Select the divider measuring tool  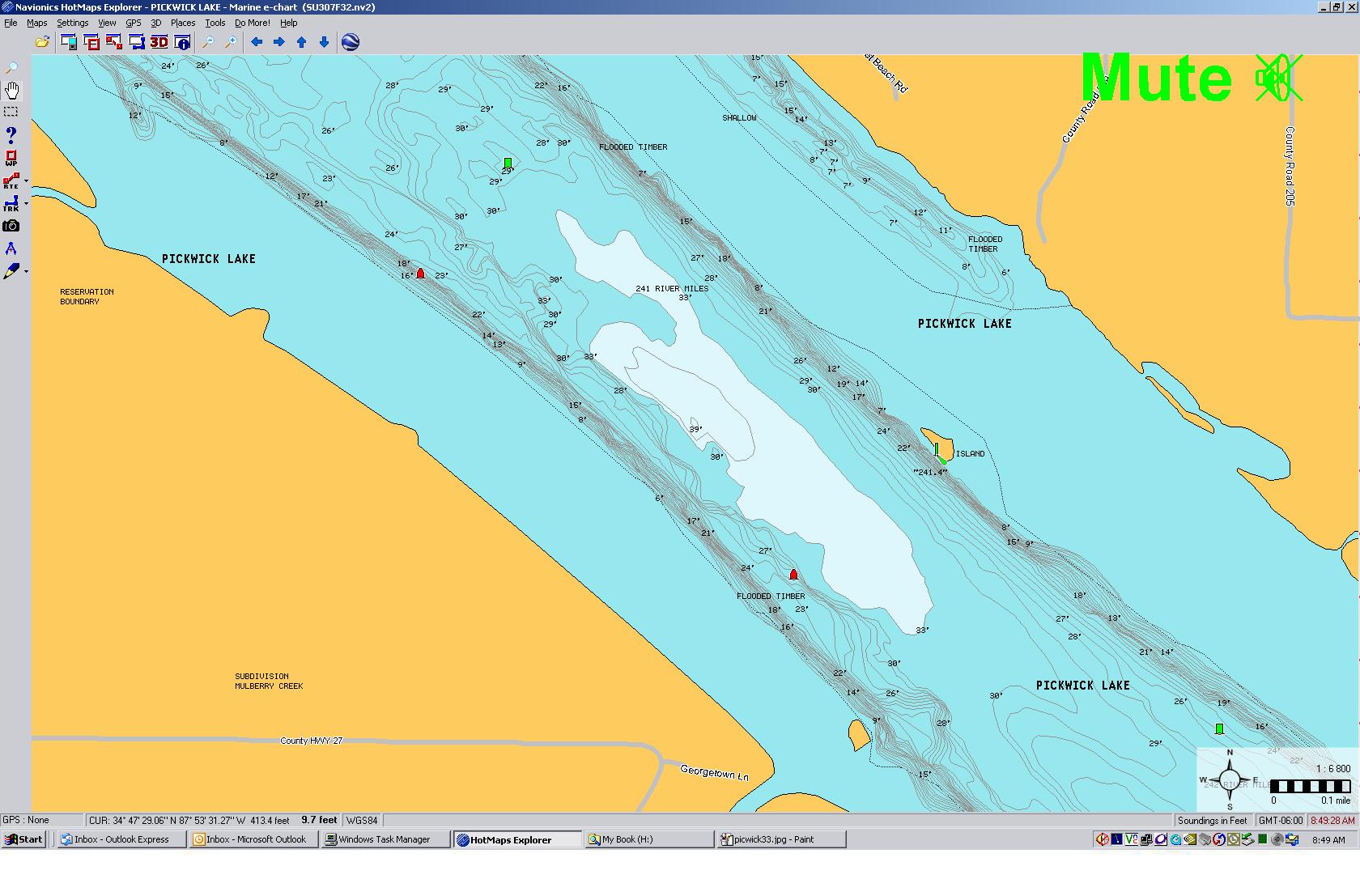click(x=11, y=248)
